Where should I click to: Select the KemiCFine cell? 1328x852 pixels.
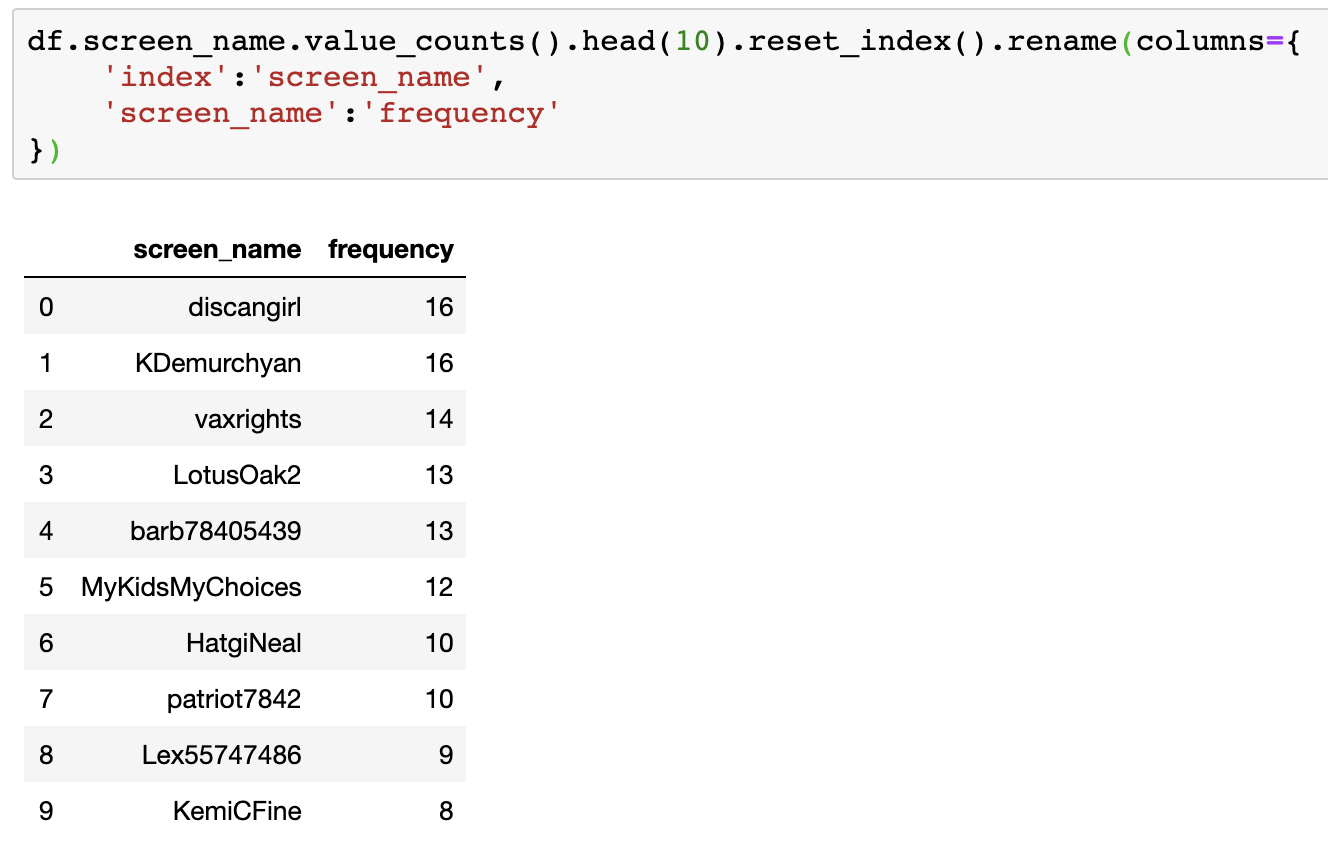click(236, 811)
